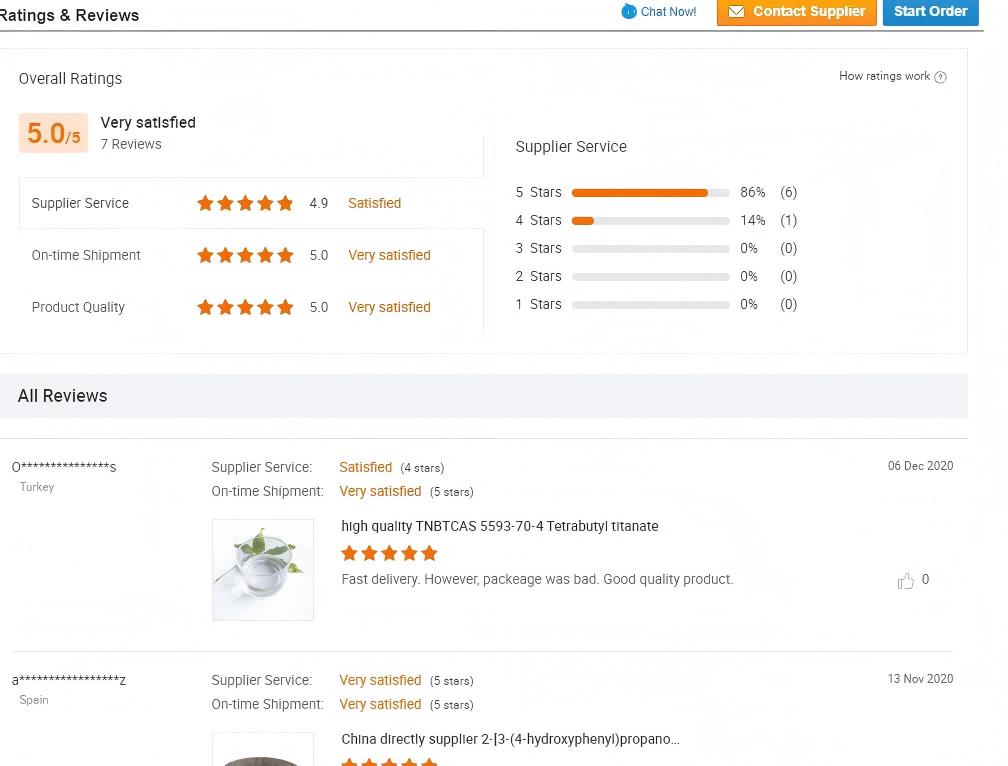The image size is (1008, 766).
Task: Select the On-time Shipment rating row
Action: (x=251, y=255)
